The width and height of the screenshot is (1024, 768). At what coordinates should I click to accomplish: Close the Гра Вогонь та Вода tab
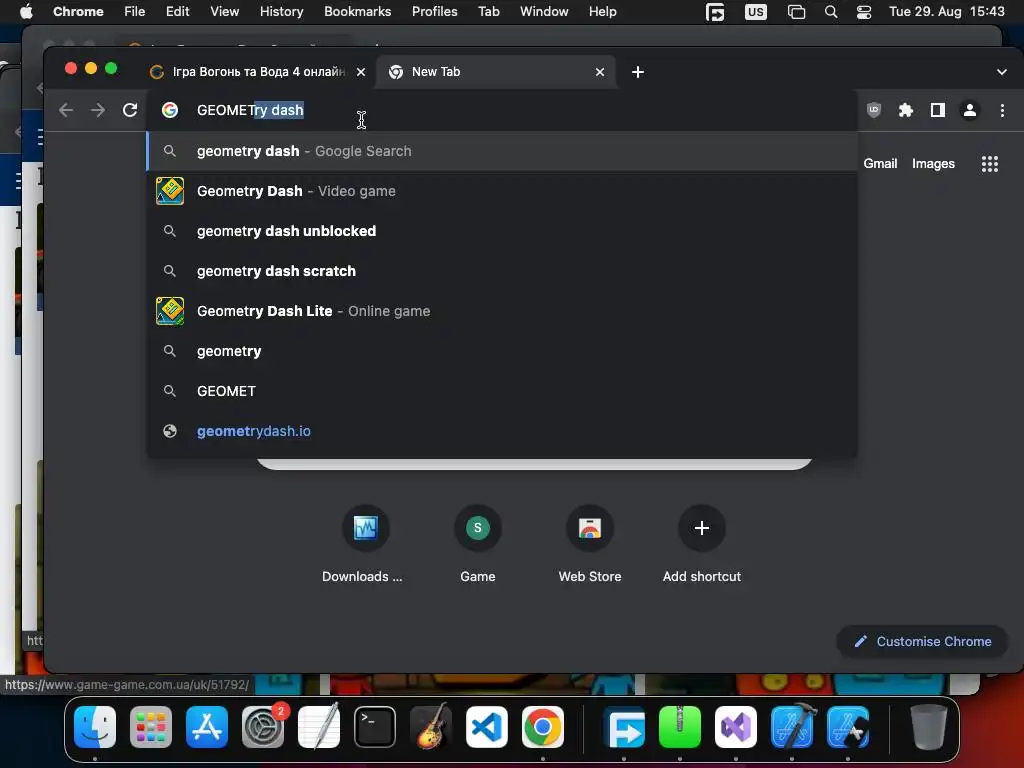361,72
